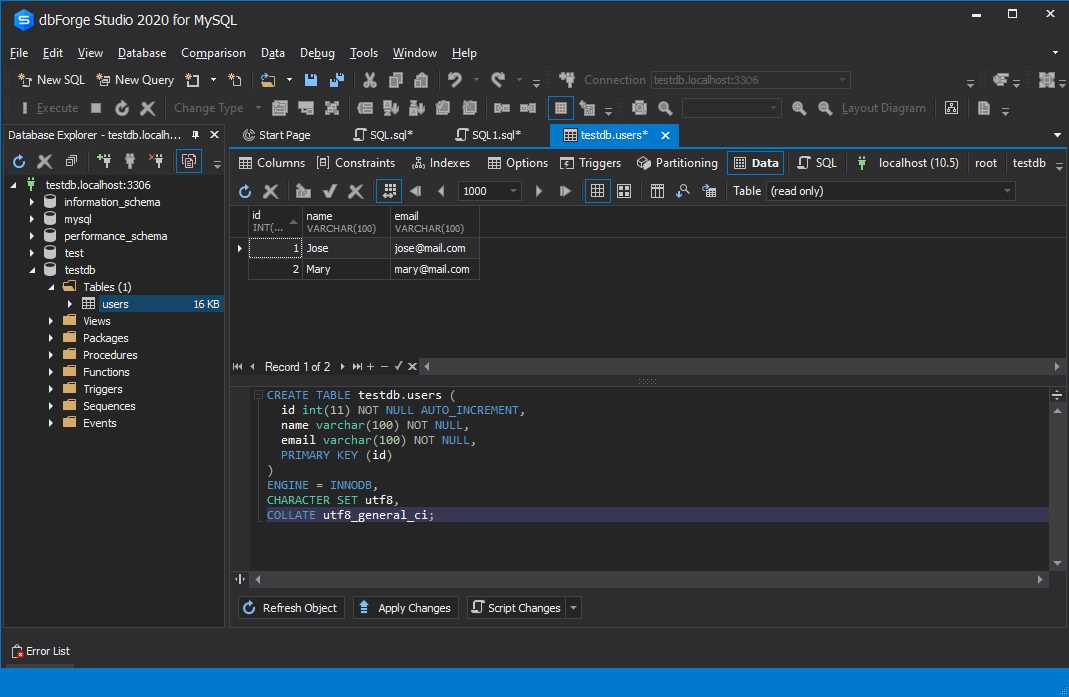Image resolution: width=1069 pixels, height=697 pixels.
Task: Click the Zoom In magnifier icon
Action: [799, 108]
